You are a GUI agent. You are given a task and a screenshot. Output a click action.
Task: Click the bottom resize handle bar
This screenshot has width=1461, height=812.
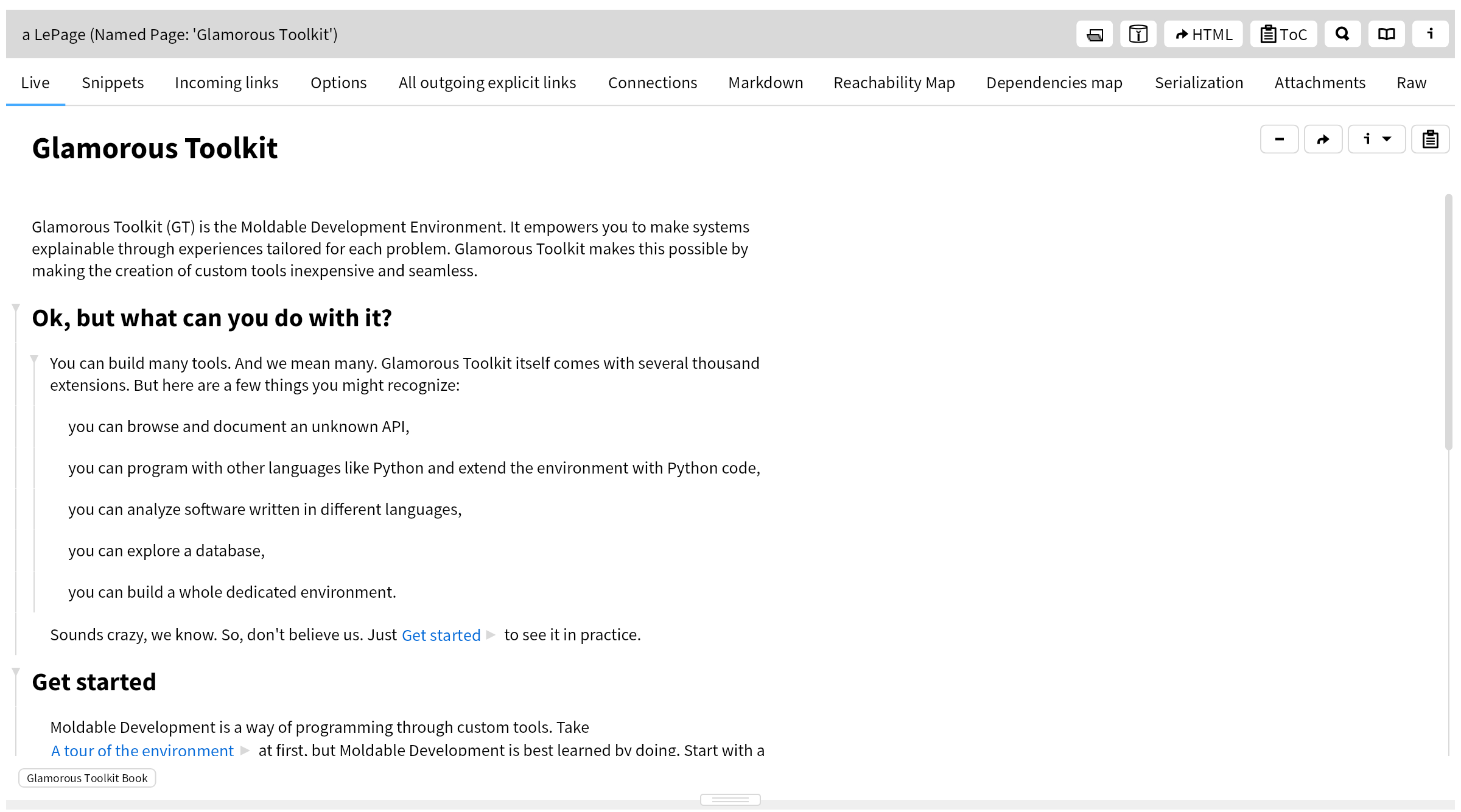point(730,799)
